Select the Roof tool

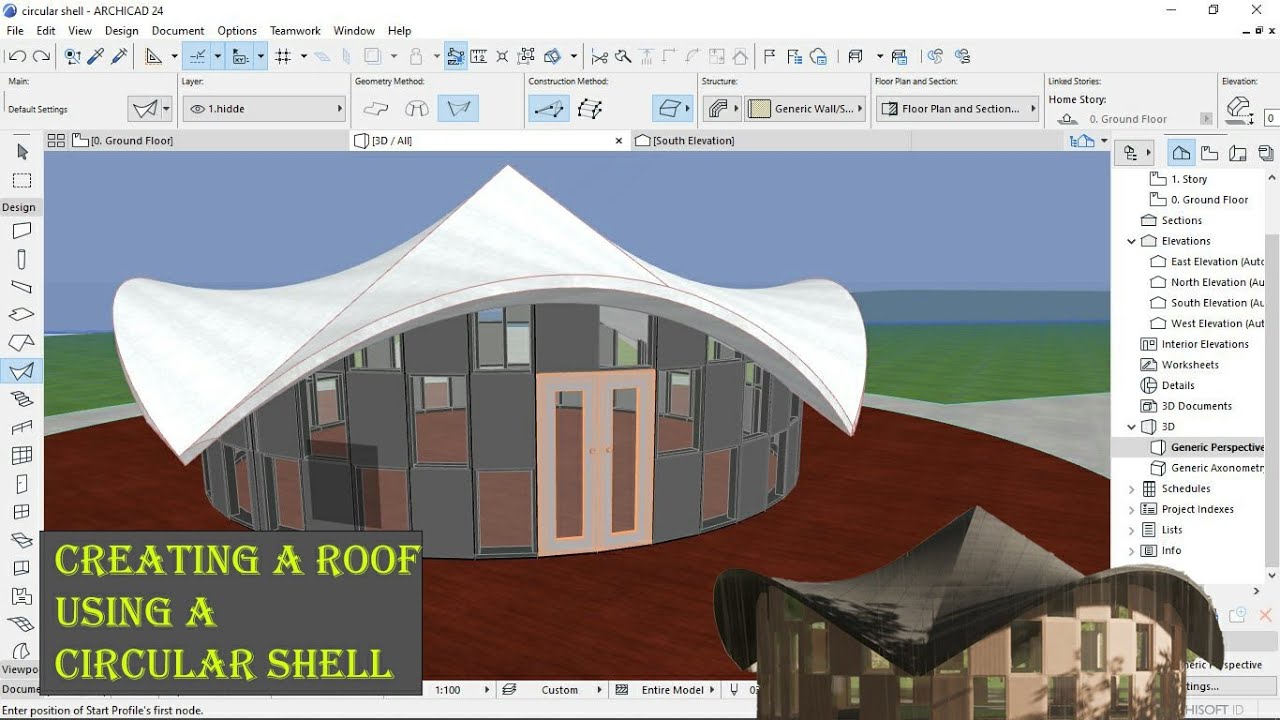point(22,343)
